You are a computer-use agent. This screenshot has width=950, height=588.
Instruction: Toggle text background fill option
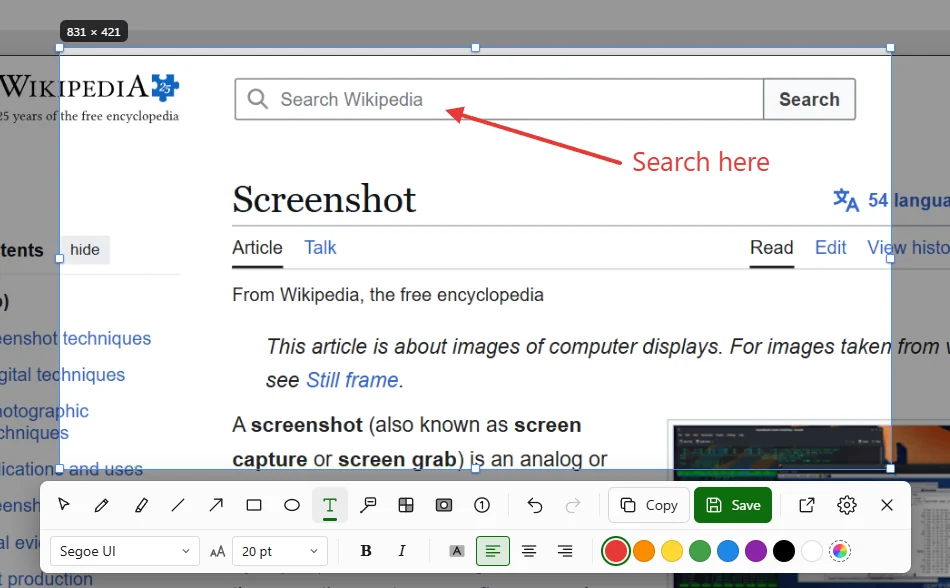click(457, 551)
